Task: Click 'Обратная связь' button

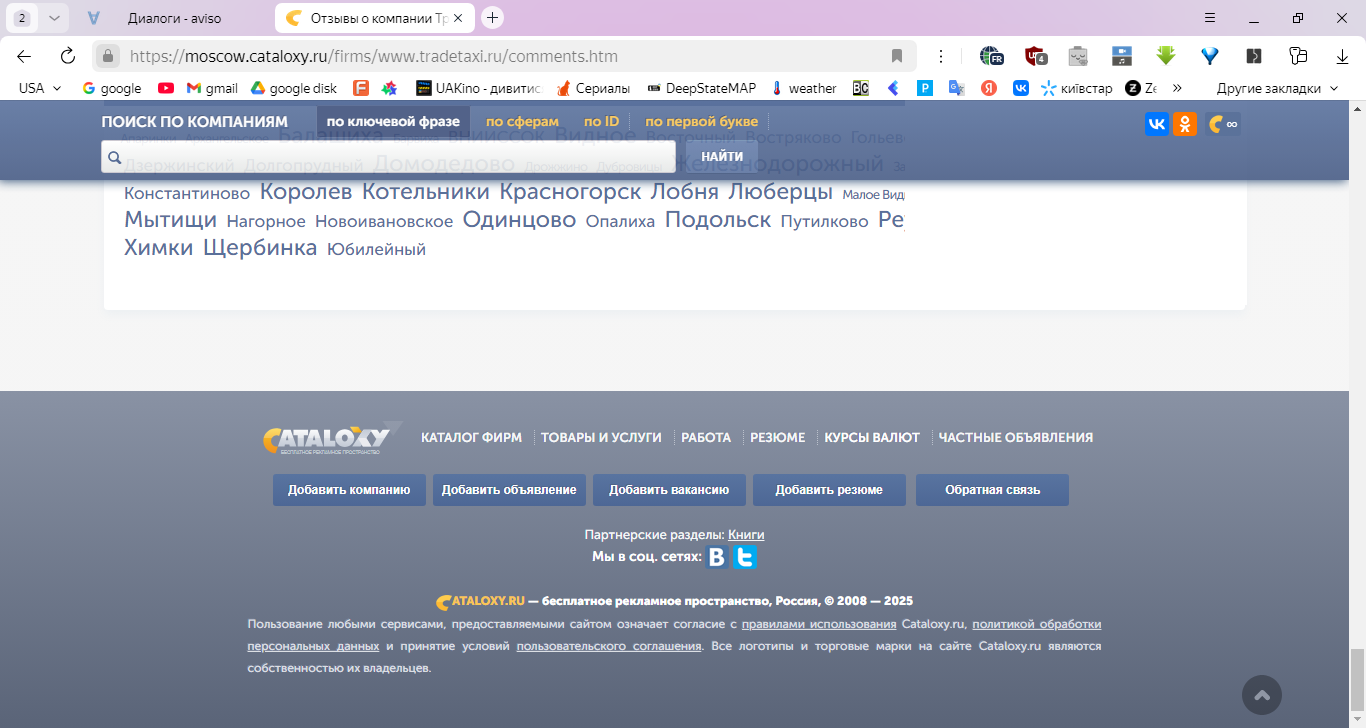Action: pyautogui.click(x=992, y=490)
